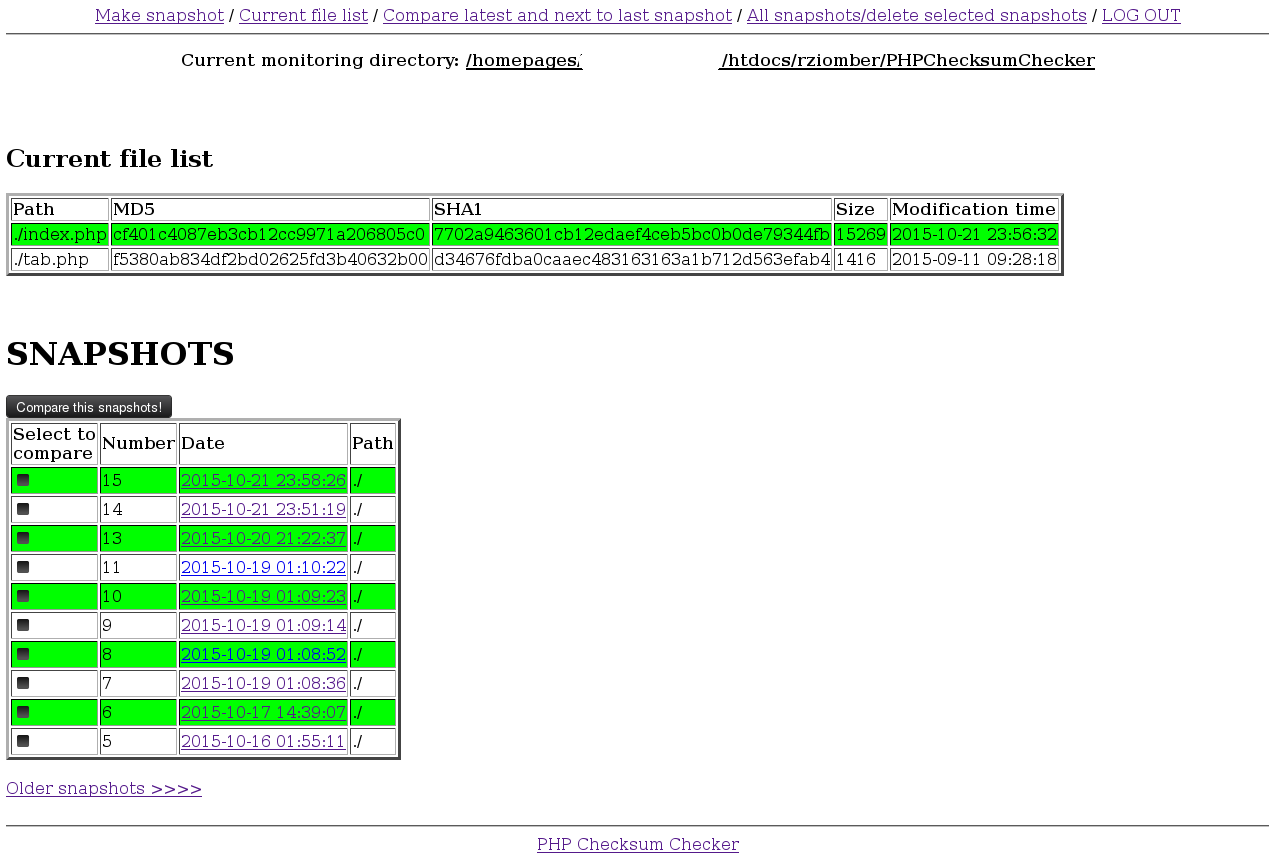Uncheck snapshot 15's compare checkbox
Image resolution: width=1269 pixels, height=862 pixels.
23,480
